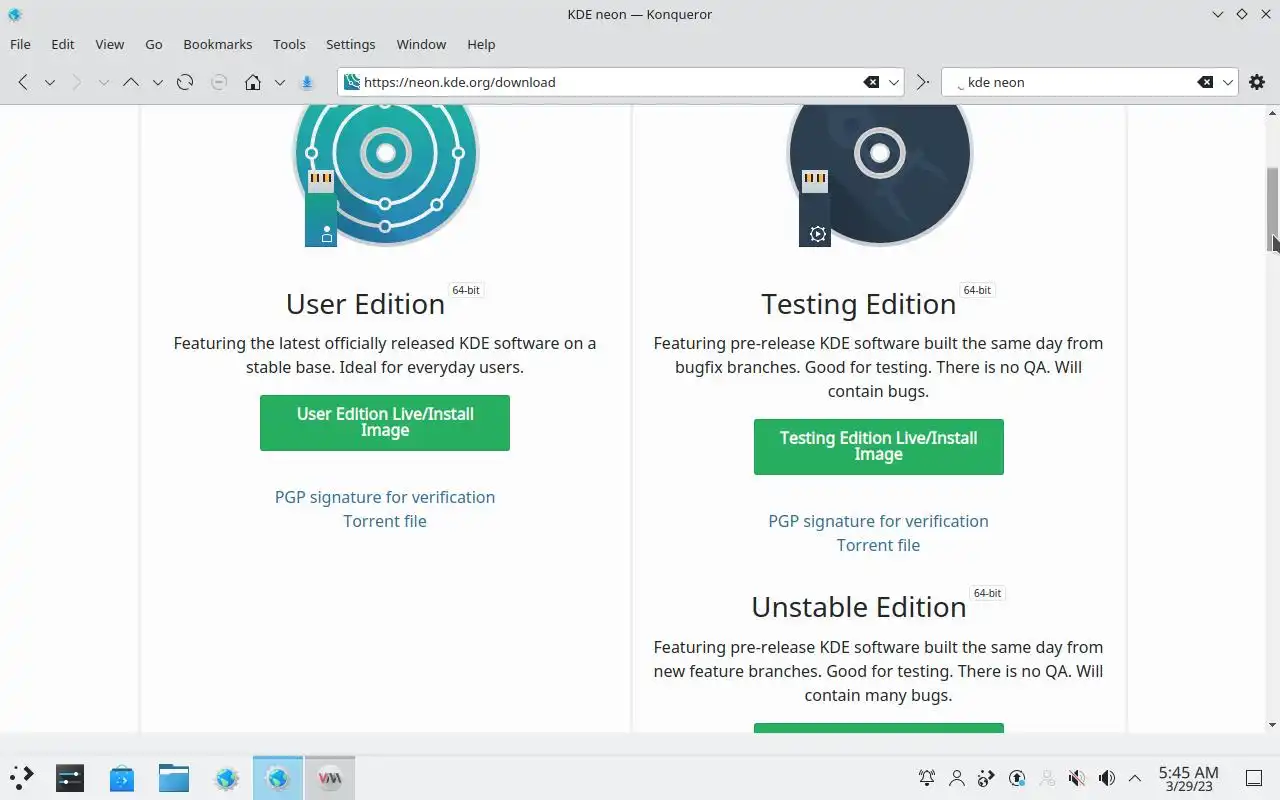
Task: Open User Edition PGP signature link
Action: click(385, 497)
